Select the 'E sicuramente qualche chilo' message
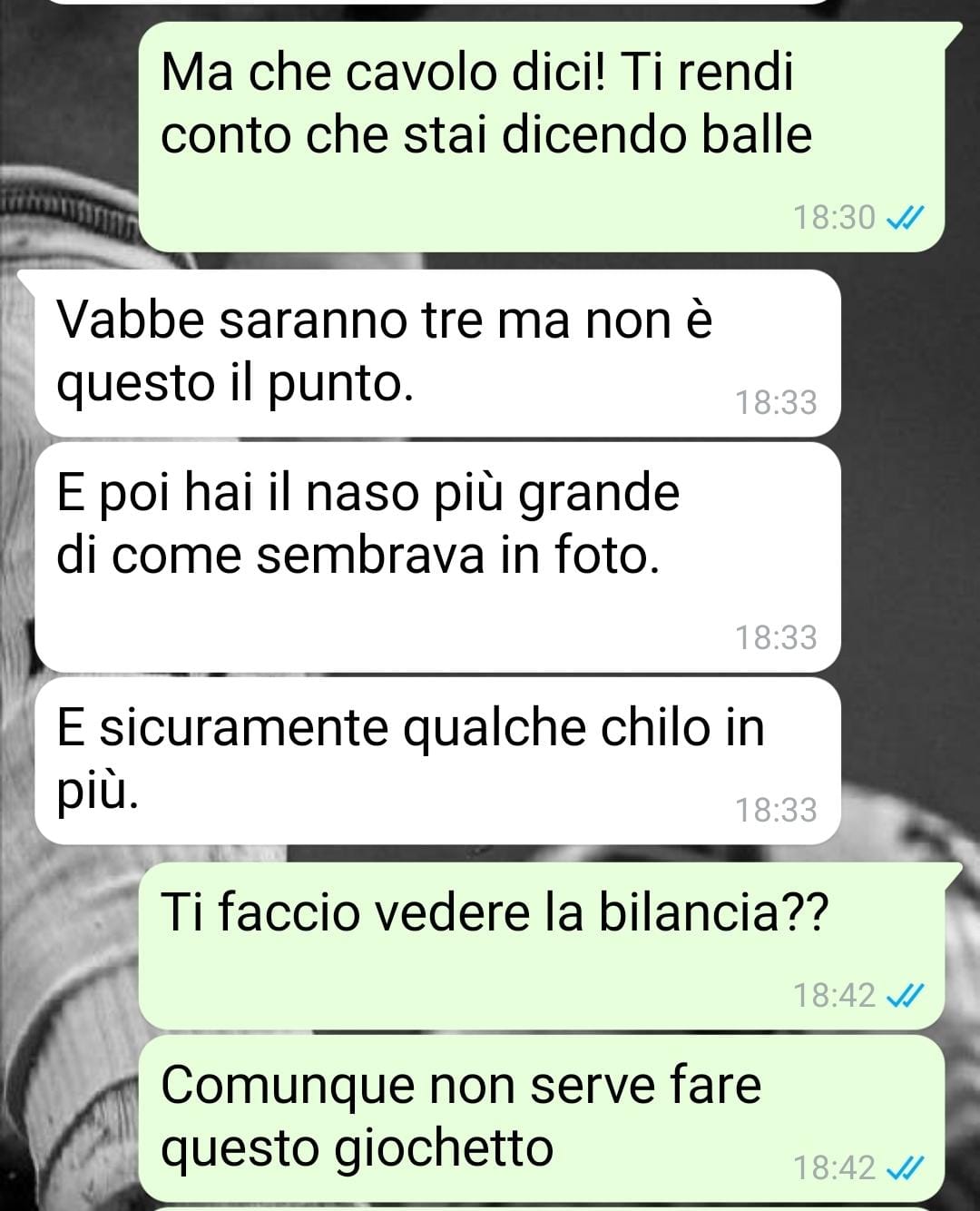 pyautogui.click(x=437, y=761)
